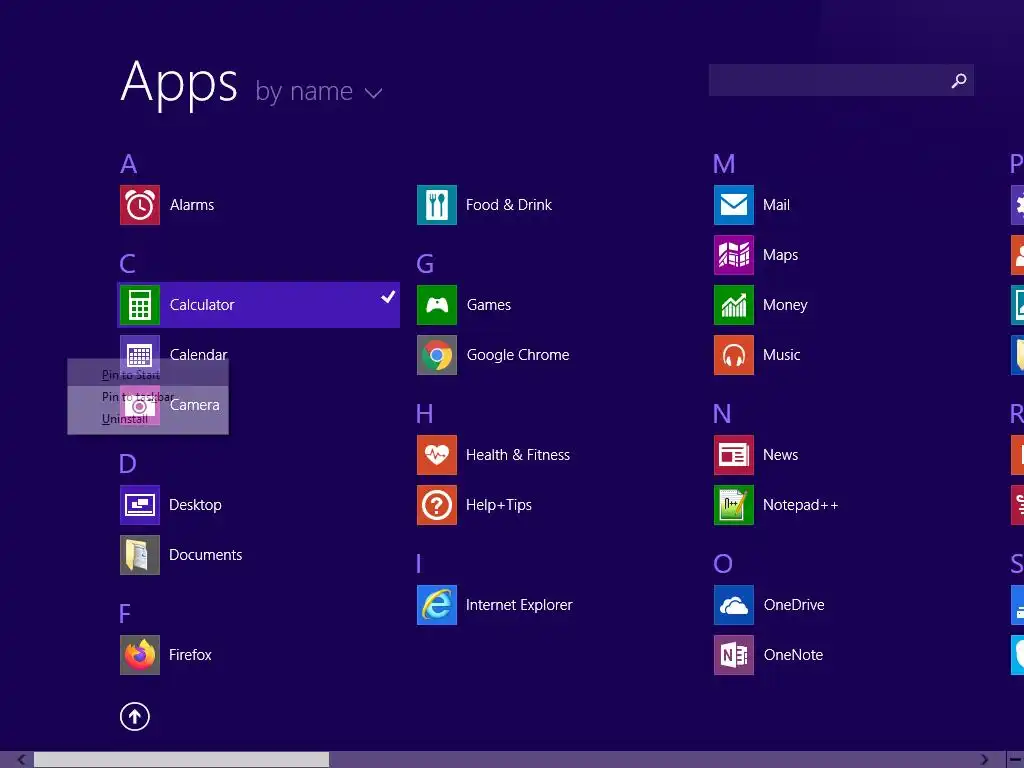This screenshot has height=768, width=1024.
Task: Open the Health & Fitness heart icon
Action: coord(437,455)
